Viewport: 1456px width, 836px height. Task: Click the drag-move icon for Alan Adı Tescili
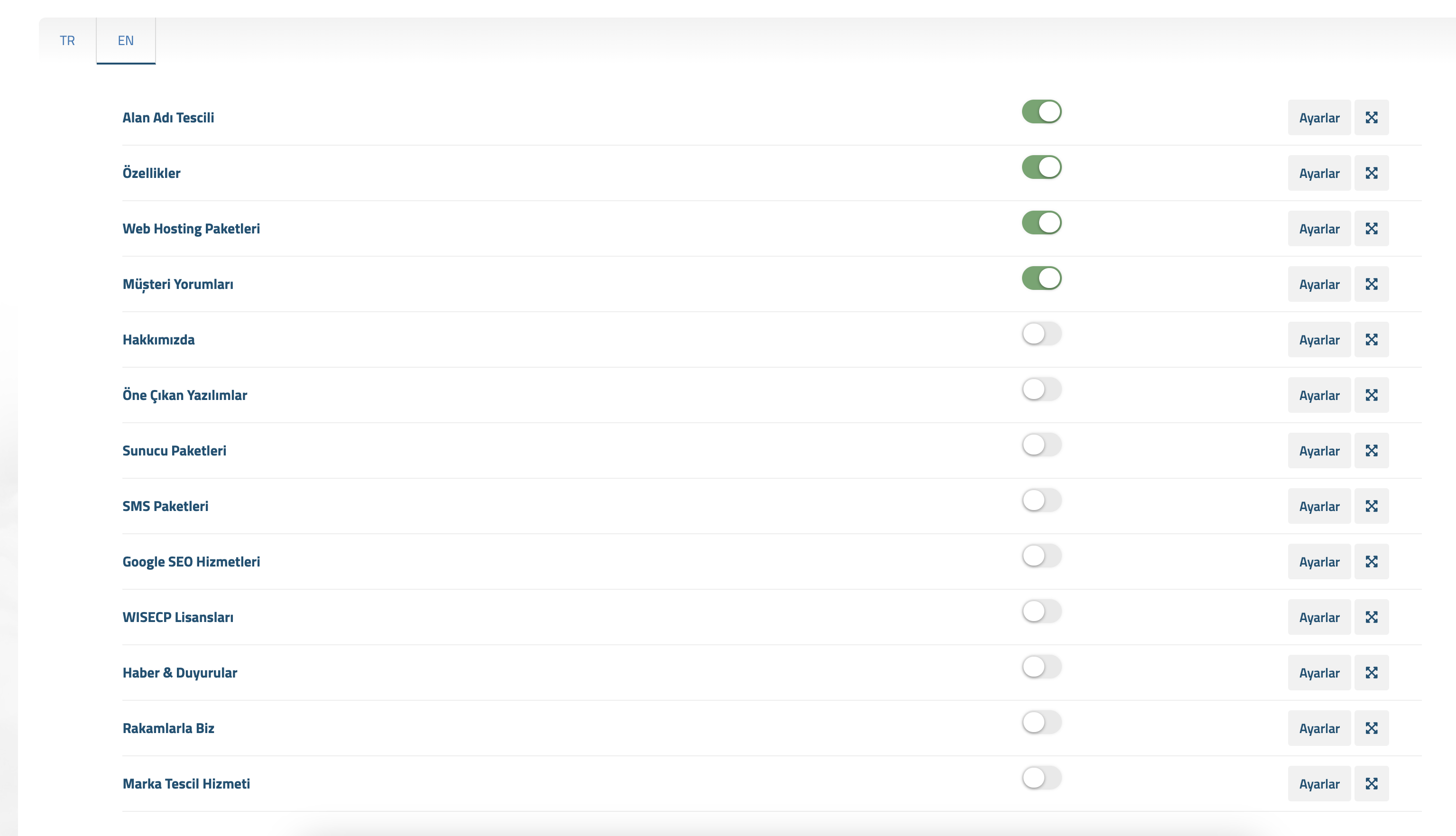tap(1371, 118)
